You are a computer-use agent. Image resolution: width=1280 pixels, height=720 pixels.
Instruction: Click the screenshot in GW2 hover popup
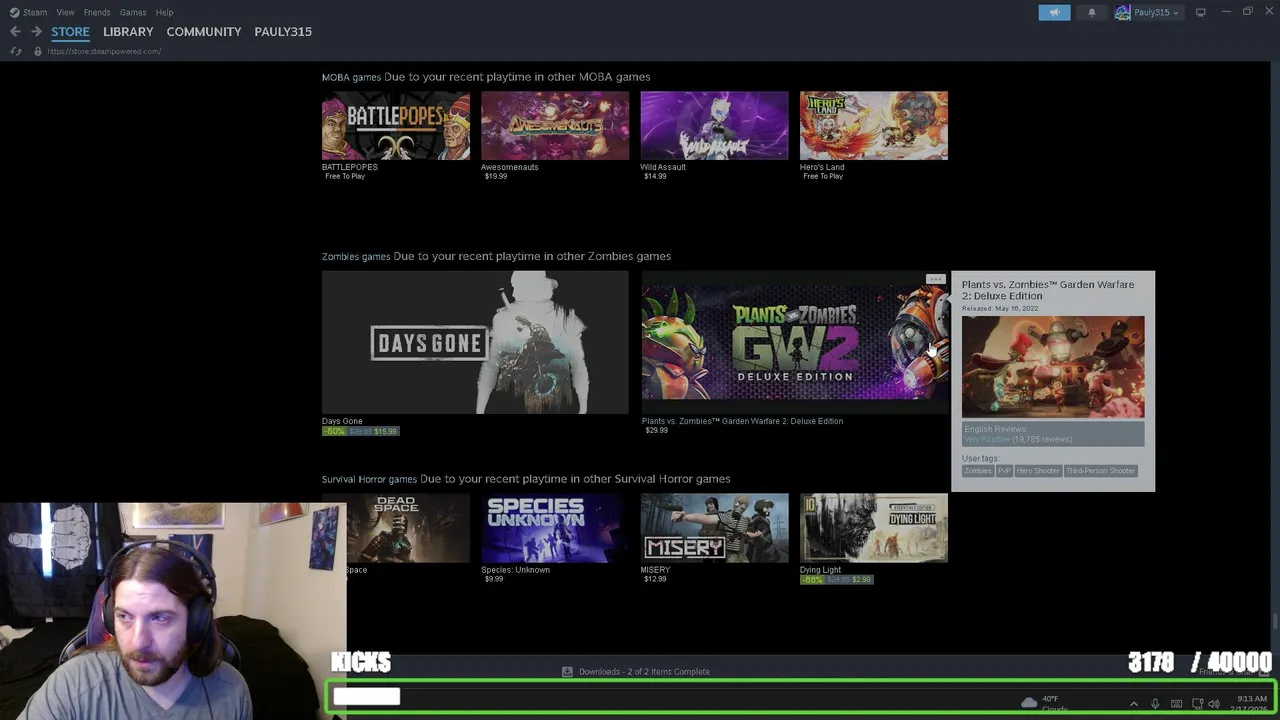1053,367
